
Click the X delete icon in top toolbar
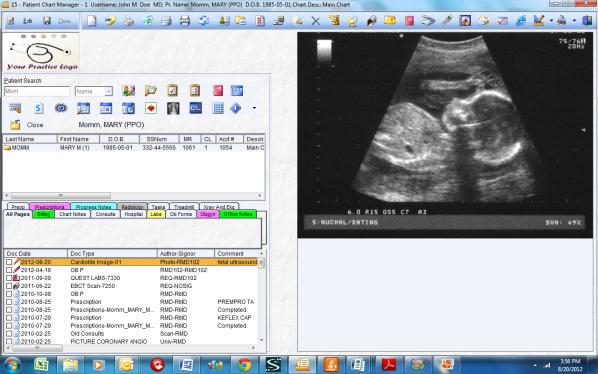pyautogui.click(x=315, y=21)
